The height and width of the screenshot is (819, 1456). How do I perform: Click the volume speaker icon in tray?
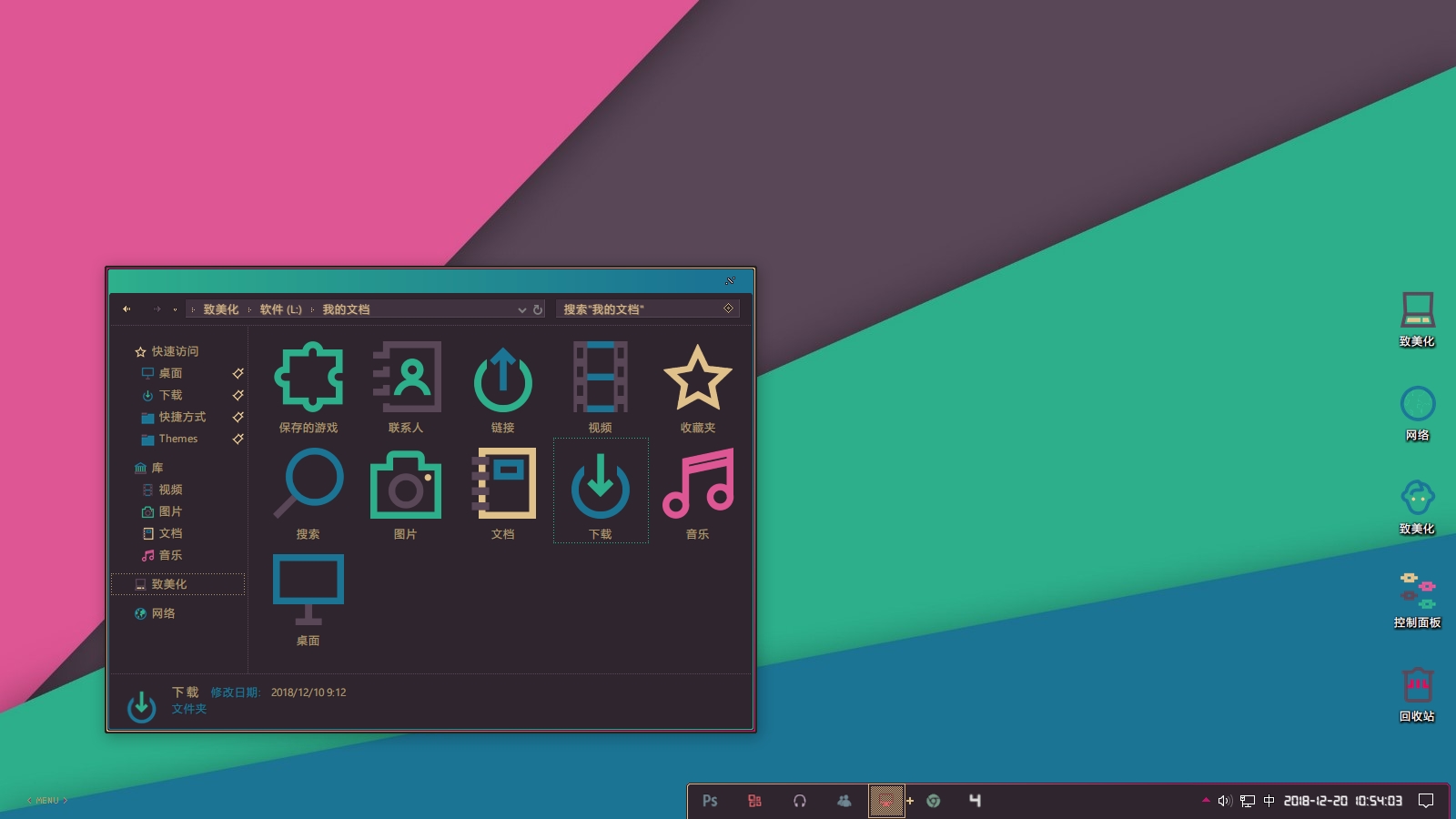1224,801
